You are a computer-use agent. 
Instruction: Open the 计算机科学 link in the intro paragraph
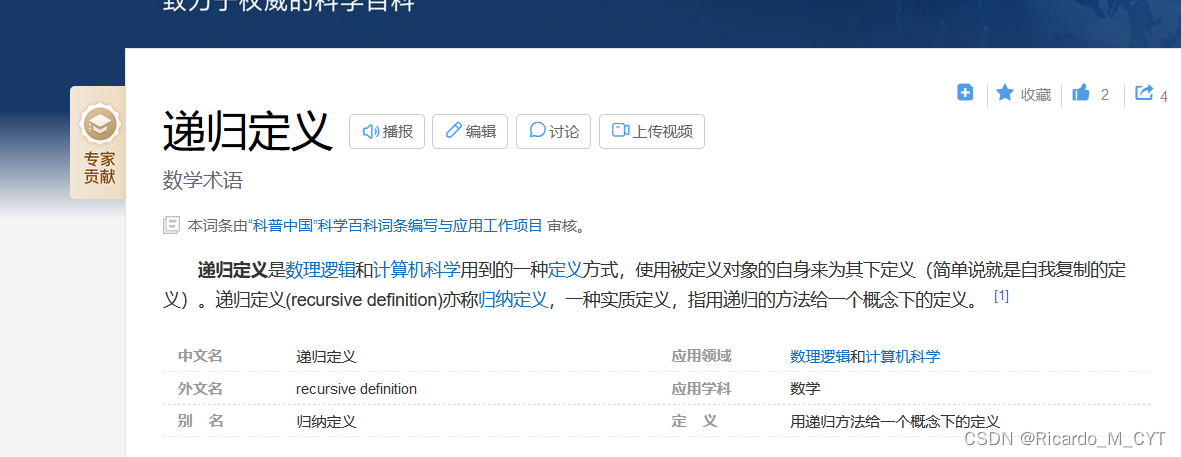[x=417, y=270]
